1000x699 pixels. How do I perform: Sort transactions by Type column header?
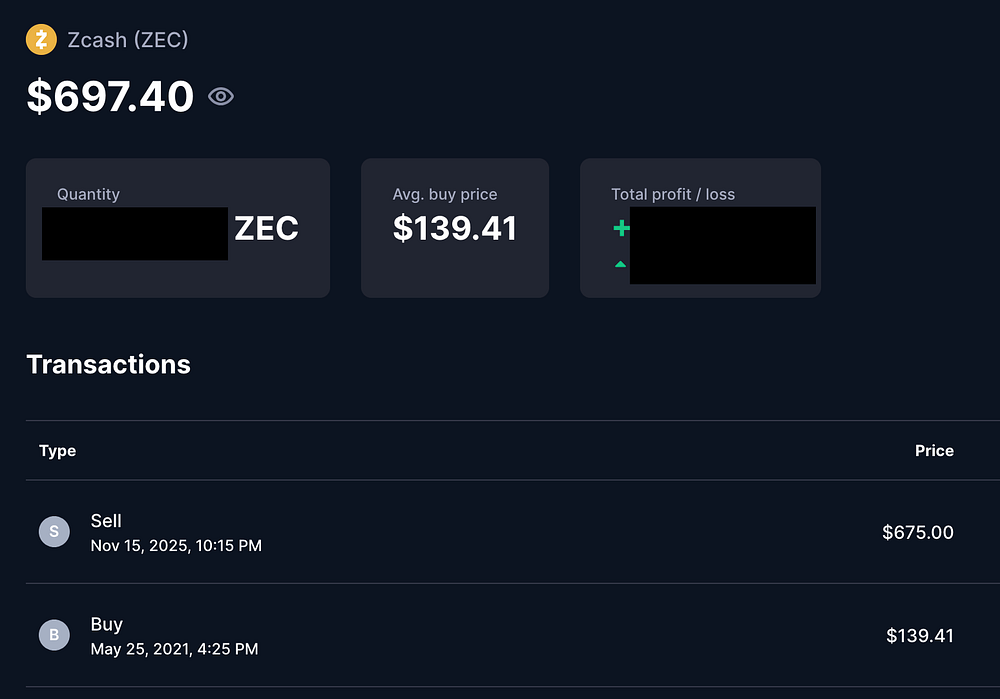click(57, 451)
